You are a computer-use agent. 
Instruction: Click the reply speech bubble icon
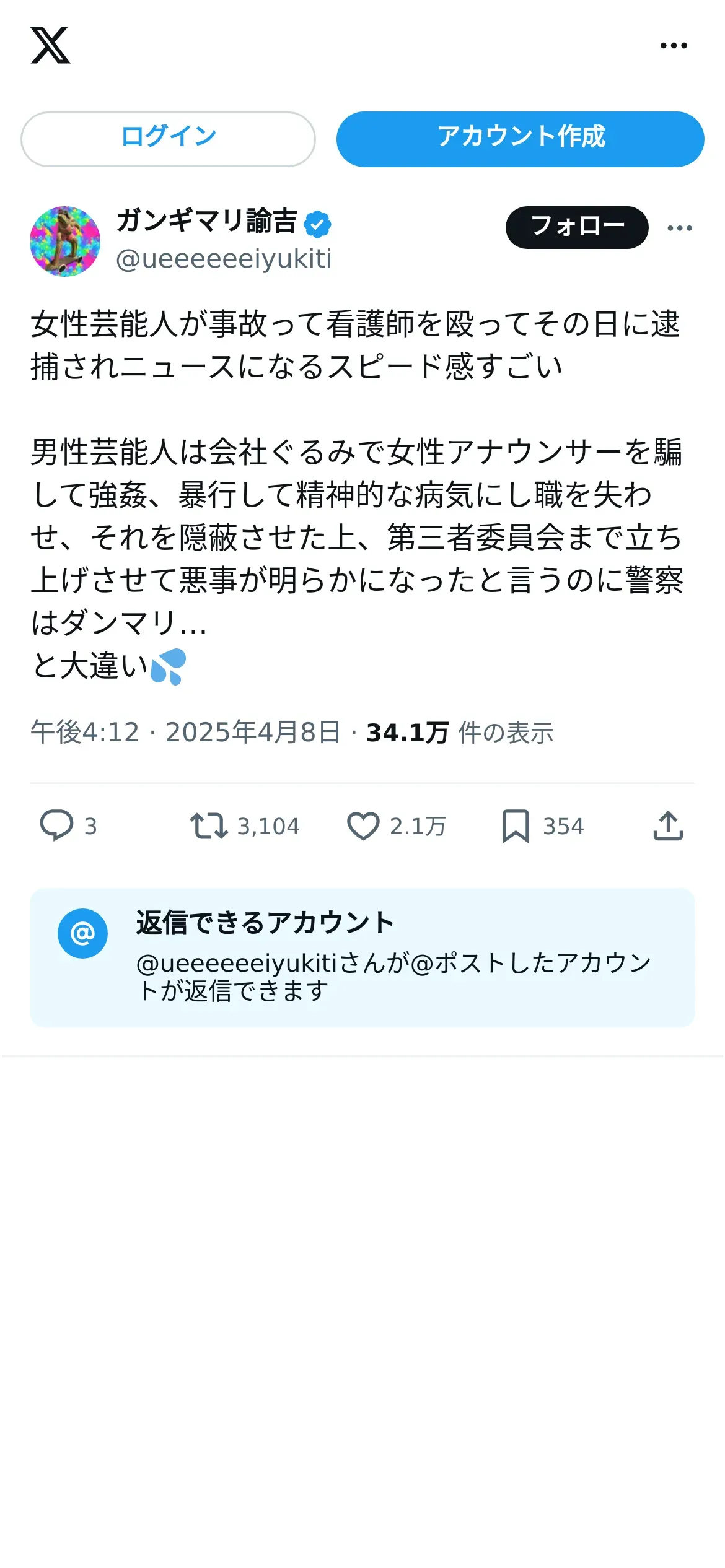pos(56,825)
